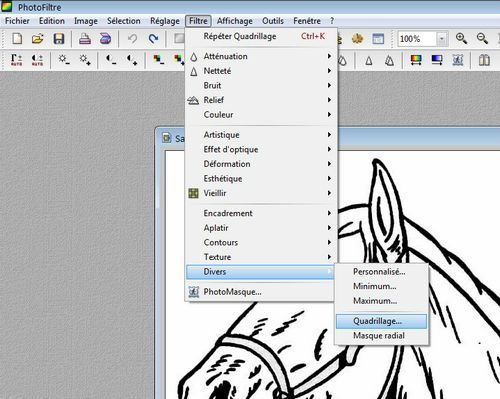Reduce saturation with the colored squares minus icon
Viewport: 500px width, 399px height.
click(x=158, y=60)
